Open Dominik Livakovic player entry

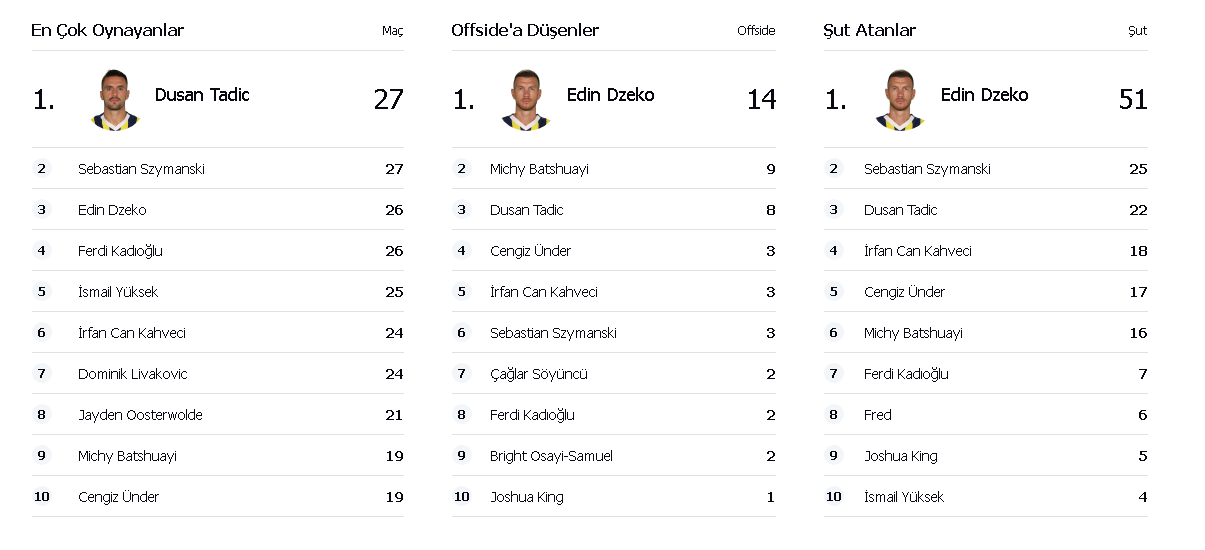pyautogui.click(x=132, y=374)
